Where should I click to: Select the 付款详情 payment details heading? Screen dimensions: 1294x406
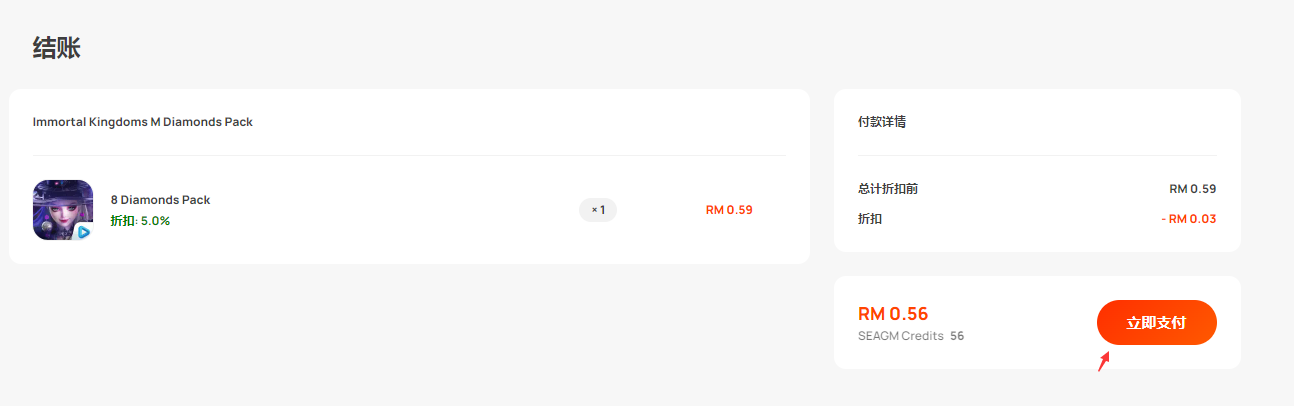coord(882,122)
